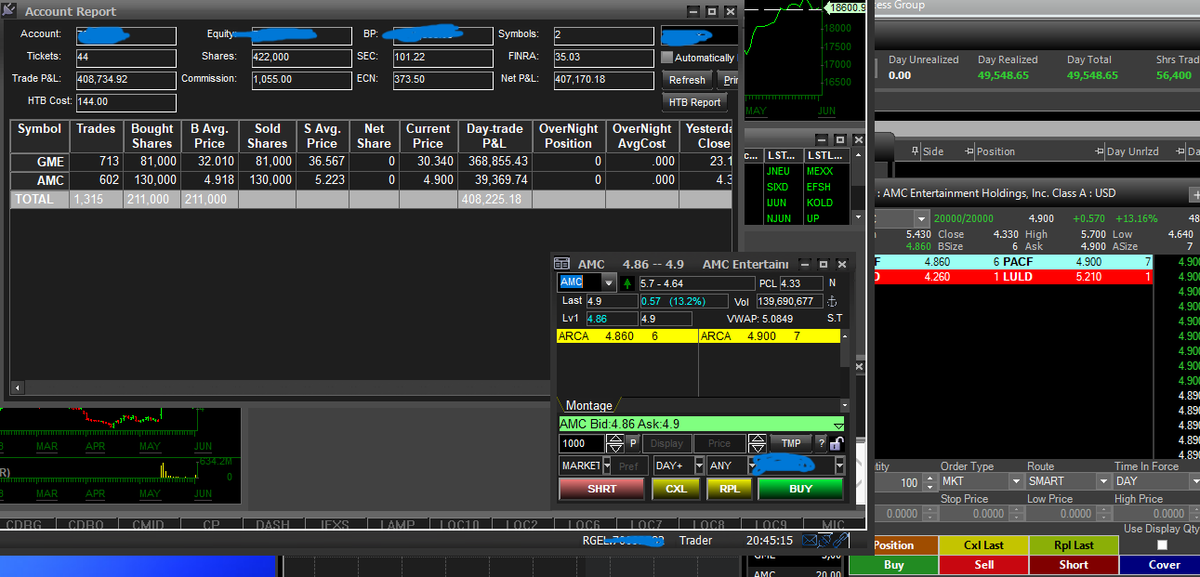Click the yellow CXL button
Image resolution: width=1200 pixels, height=577 pixels.
tap(676, 489)
